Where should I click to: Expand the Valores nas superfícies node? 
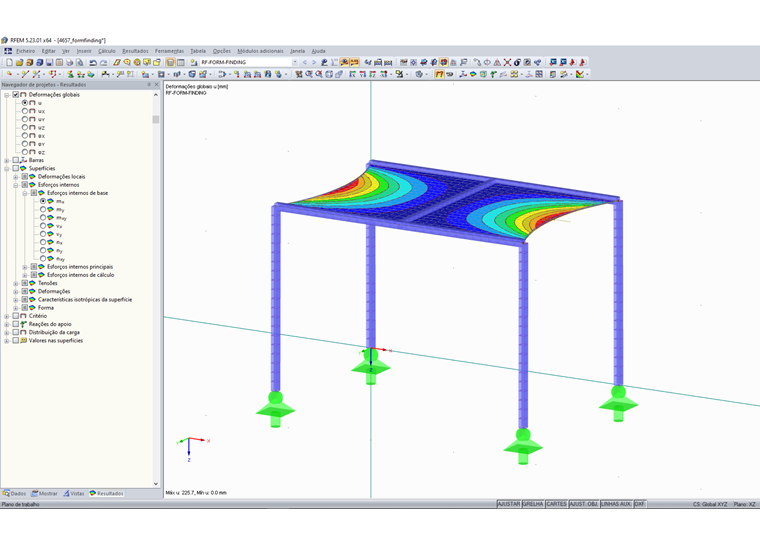(x=7, y=341)
